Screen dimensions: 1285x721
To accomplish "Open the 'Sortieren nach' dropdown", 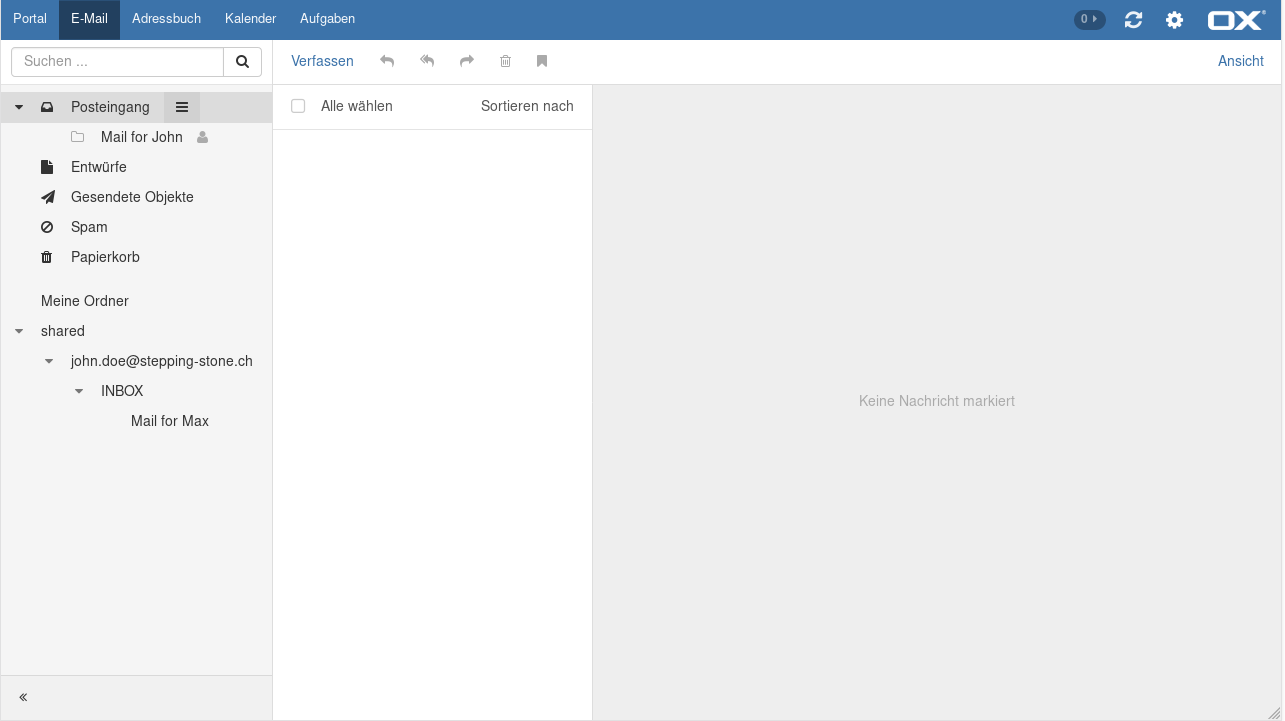I will (527, 106).
